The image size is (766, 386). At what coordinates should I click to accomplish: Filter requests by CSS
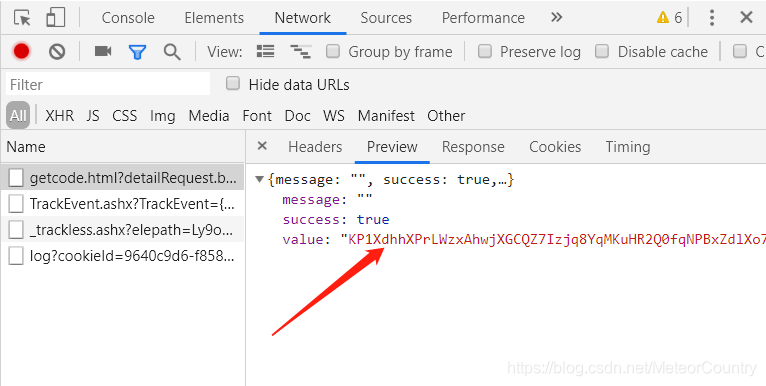coord(125,116)
